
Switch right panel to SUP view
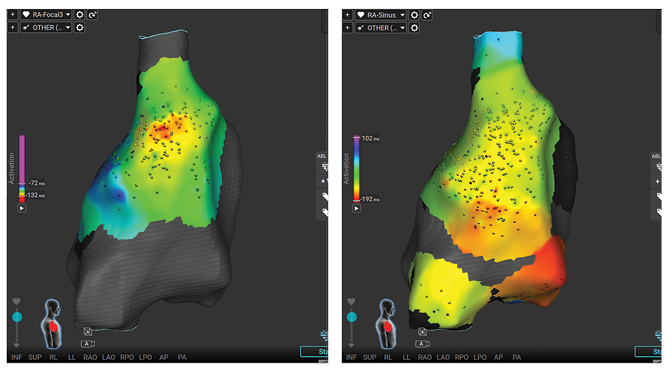coord(370,357)
